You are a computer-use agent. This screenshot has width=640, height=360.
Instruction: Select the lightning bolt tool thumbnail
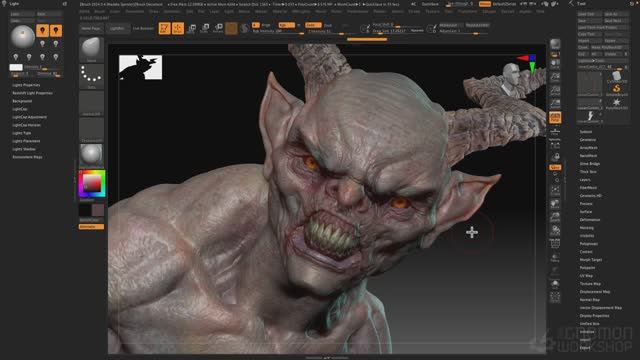coord(590,117)
